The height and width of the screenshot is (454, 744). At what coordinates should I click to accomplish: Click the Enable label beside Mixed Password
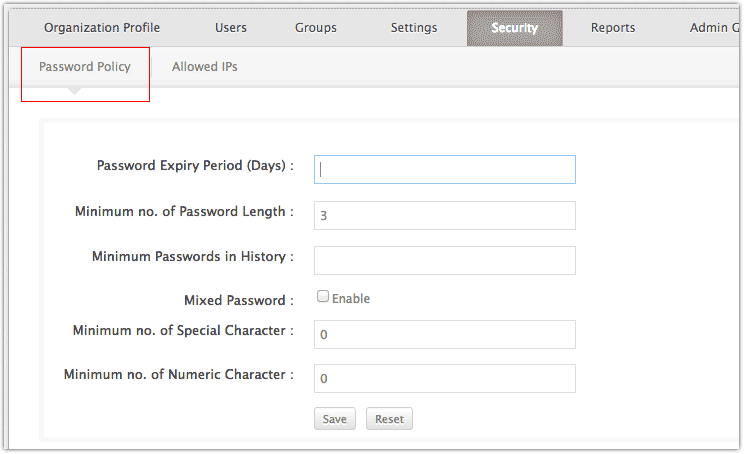click(351, 298)
